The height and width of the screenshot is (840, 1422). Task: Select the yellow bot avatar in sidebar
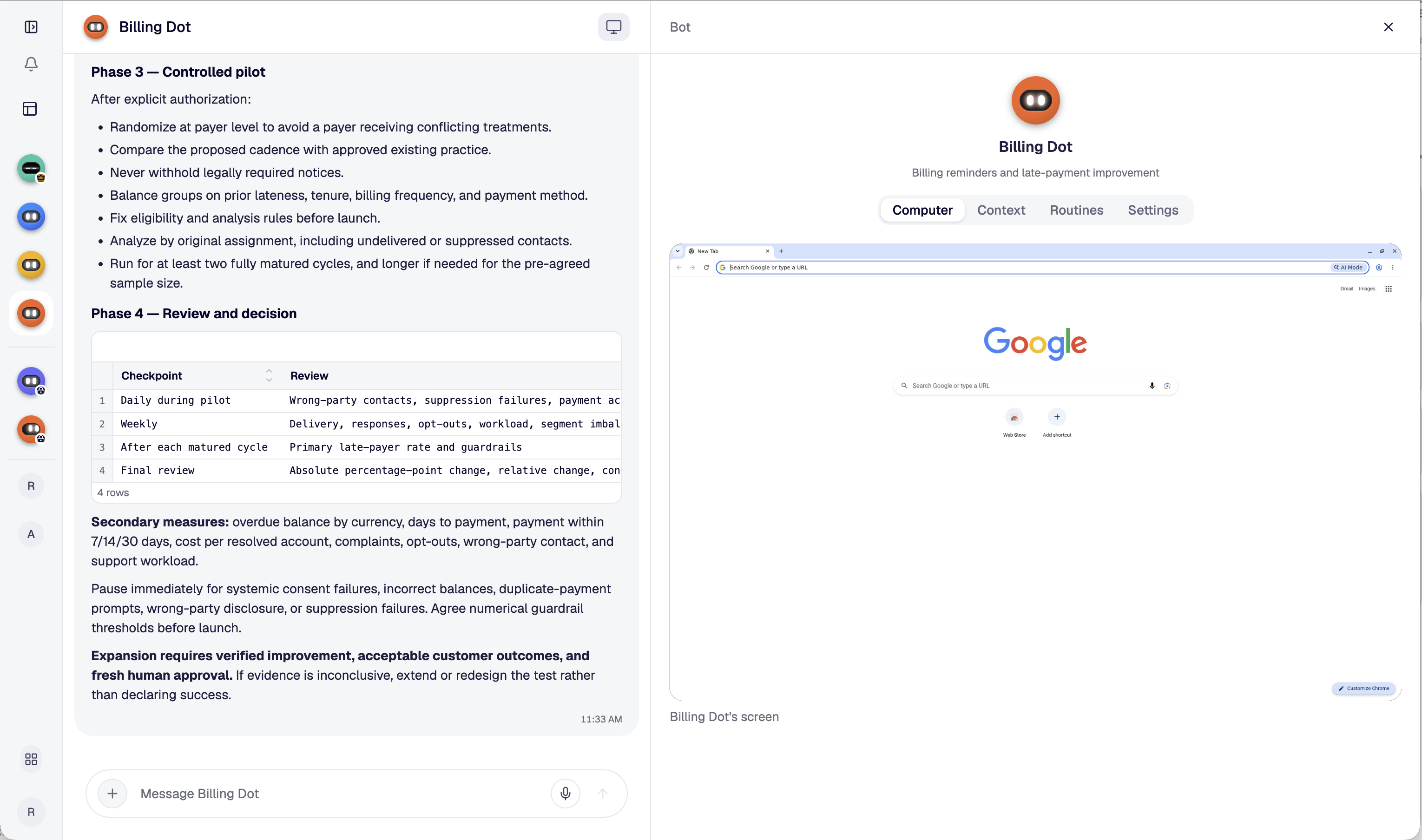pos(31,265)
